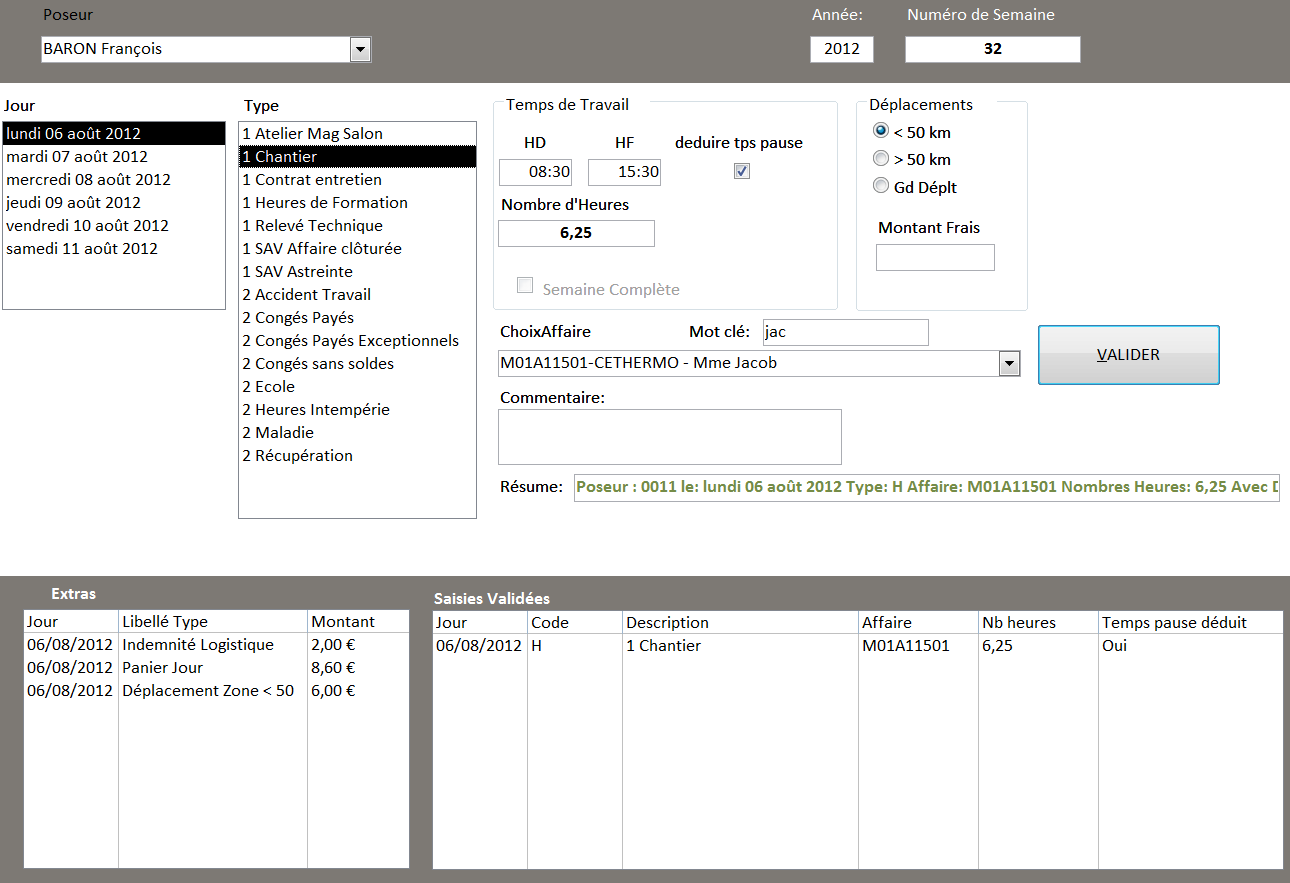Select jeudi 09 août 2012
Screen dimensions: 1290x883
coord(114,203)
